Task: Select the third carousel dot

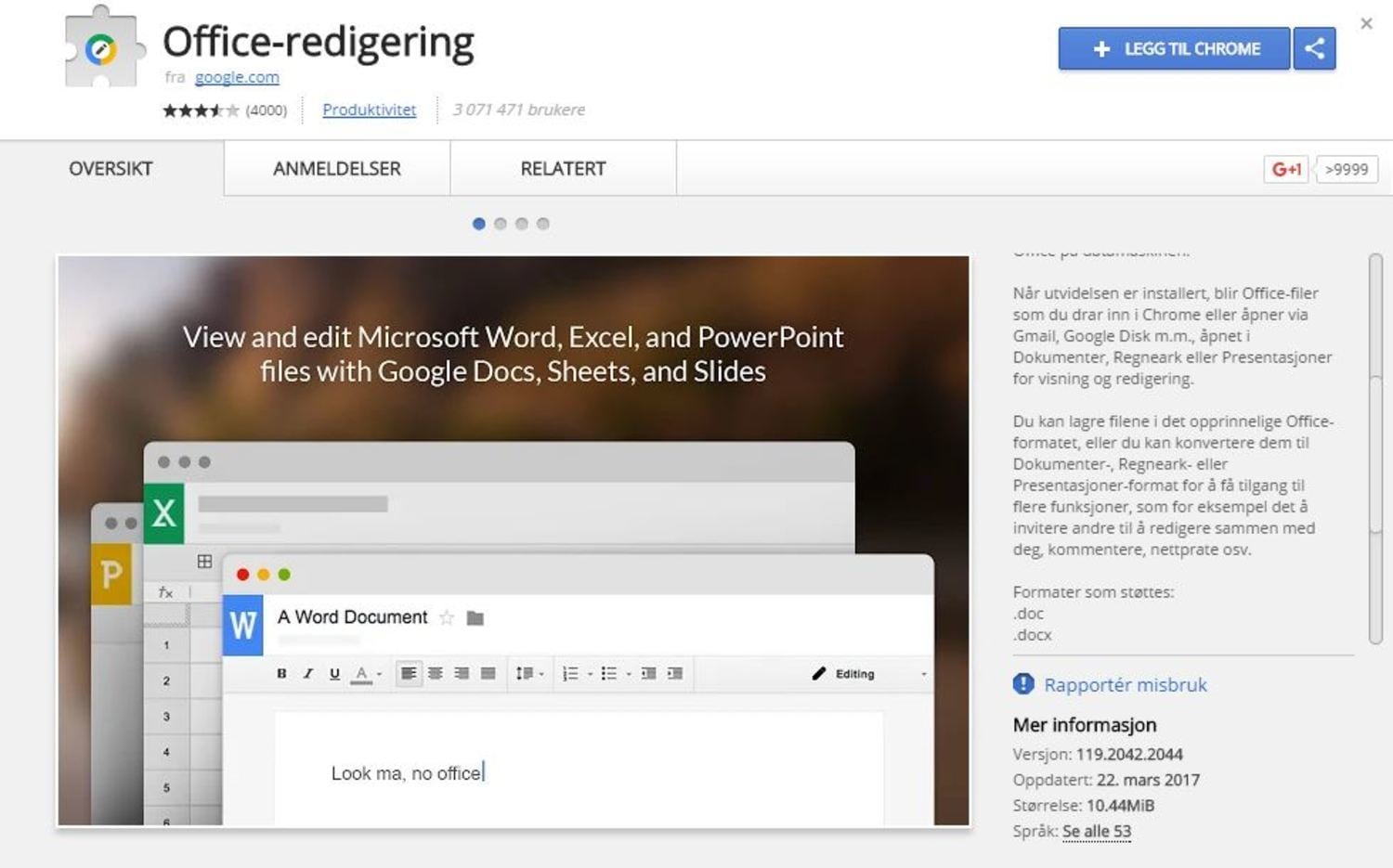Action: click(x=522, y=224)
